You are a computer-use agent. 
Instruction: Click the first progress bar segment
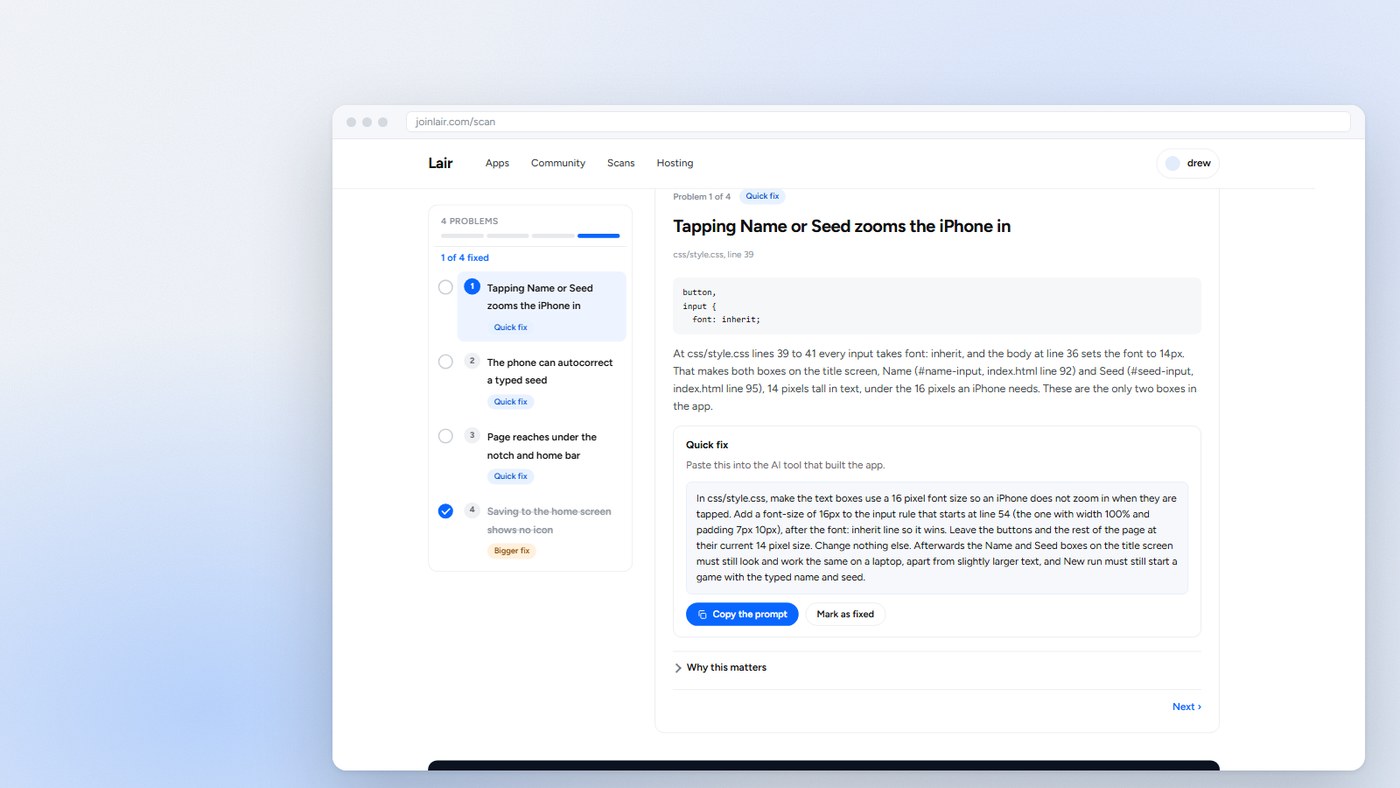(x=462, y=236)
